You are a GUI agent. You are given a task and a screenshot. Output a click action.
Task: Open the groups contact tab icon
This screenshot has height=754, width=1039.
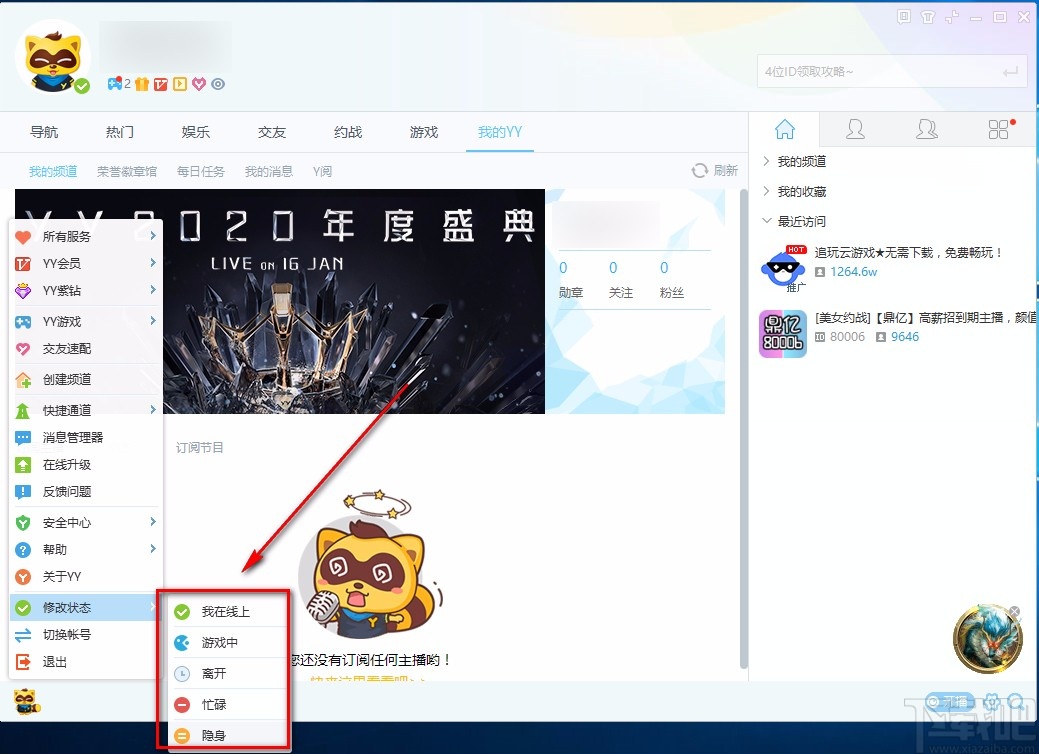click(x=926, y=129)
